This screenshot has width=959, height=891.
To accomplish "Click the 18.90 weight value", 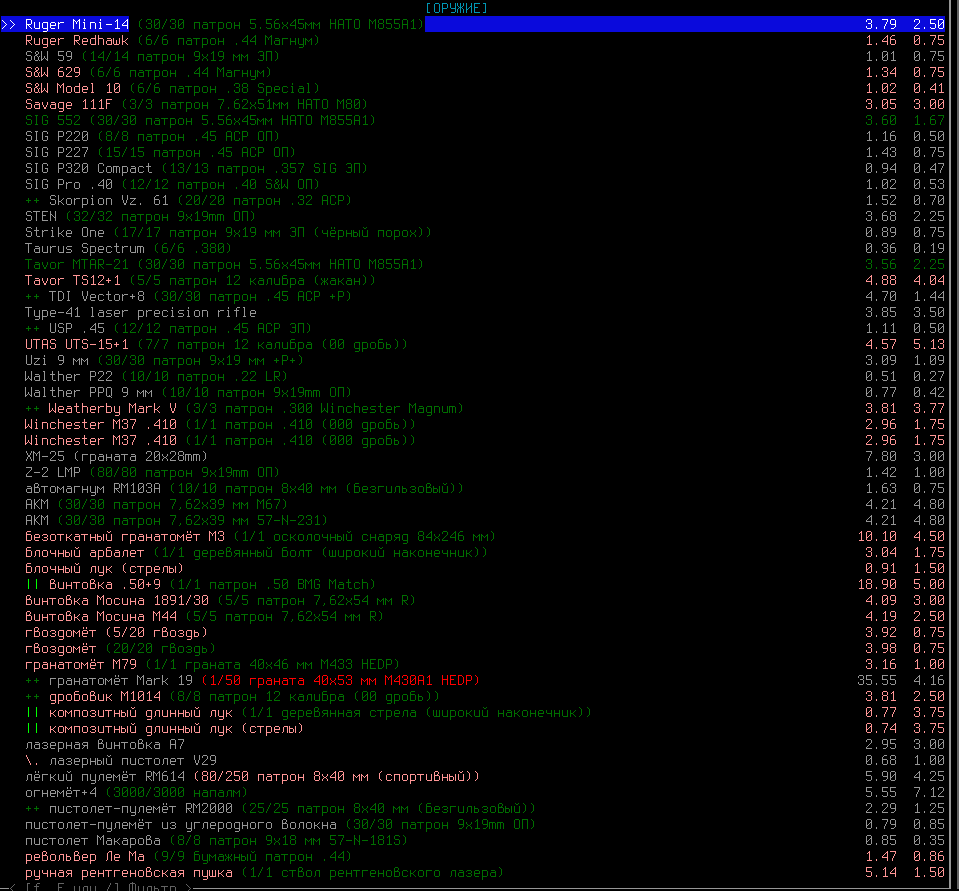I will click(877, 585).
